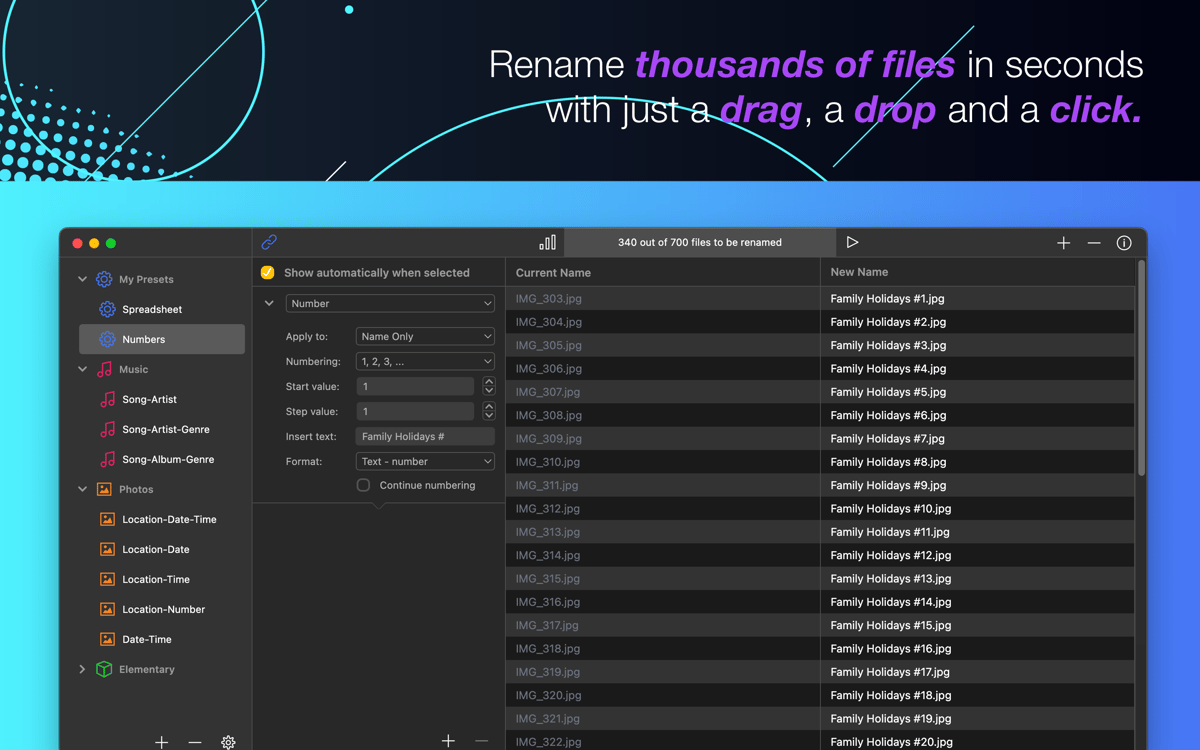Add a preset with sidebar plus icon
1200x750 pixels.
tap(161, 742)
